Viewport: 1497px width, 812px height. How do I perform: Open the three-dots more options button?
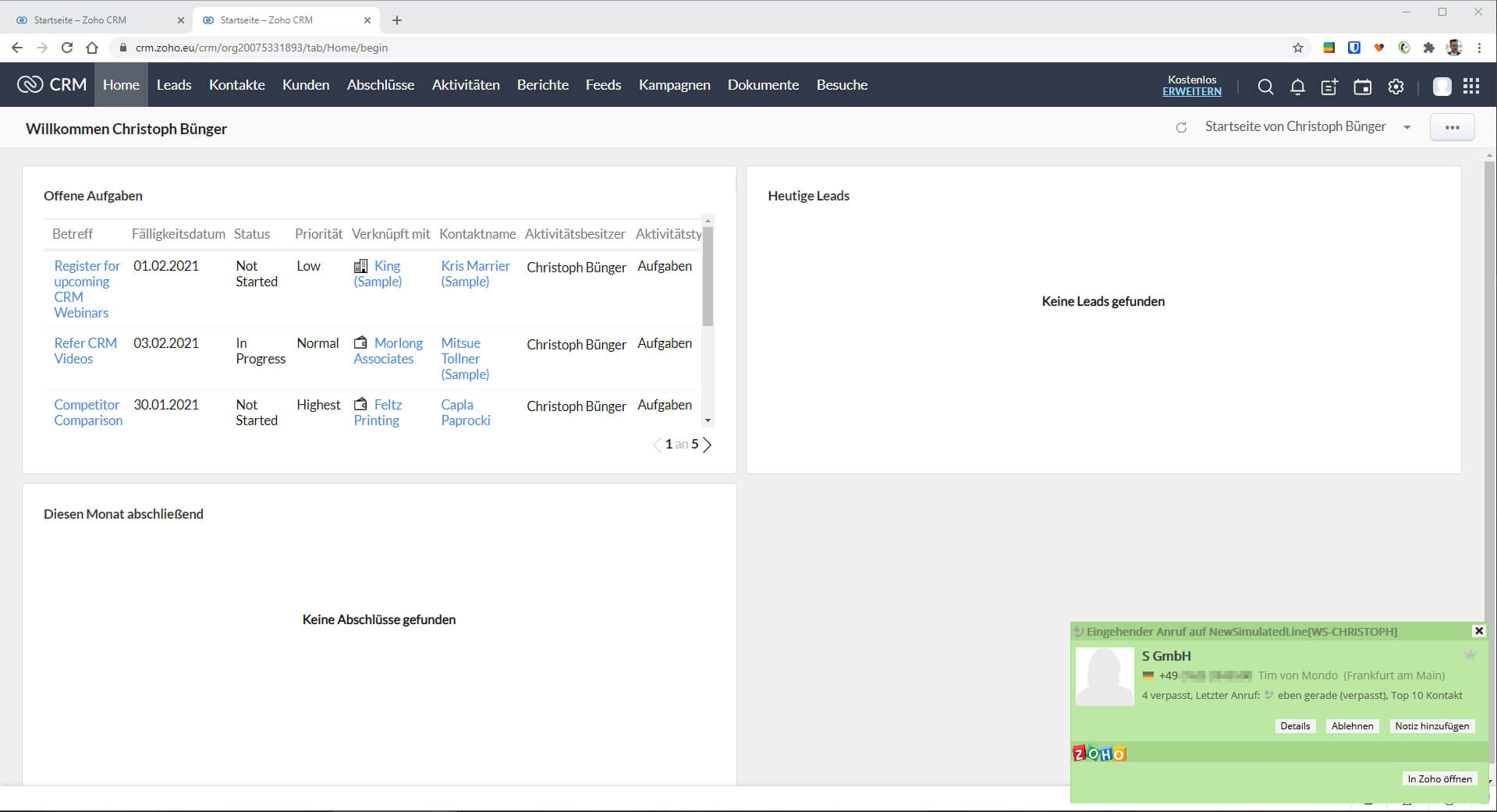coord(1452,127)
